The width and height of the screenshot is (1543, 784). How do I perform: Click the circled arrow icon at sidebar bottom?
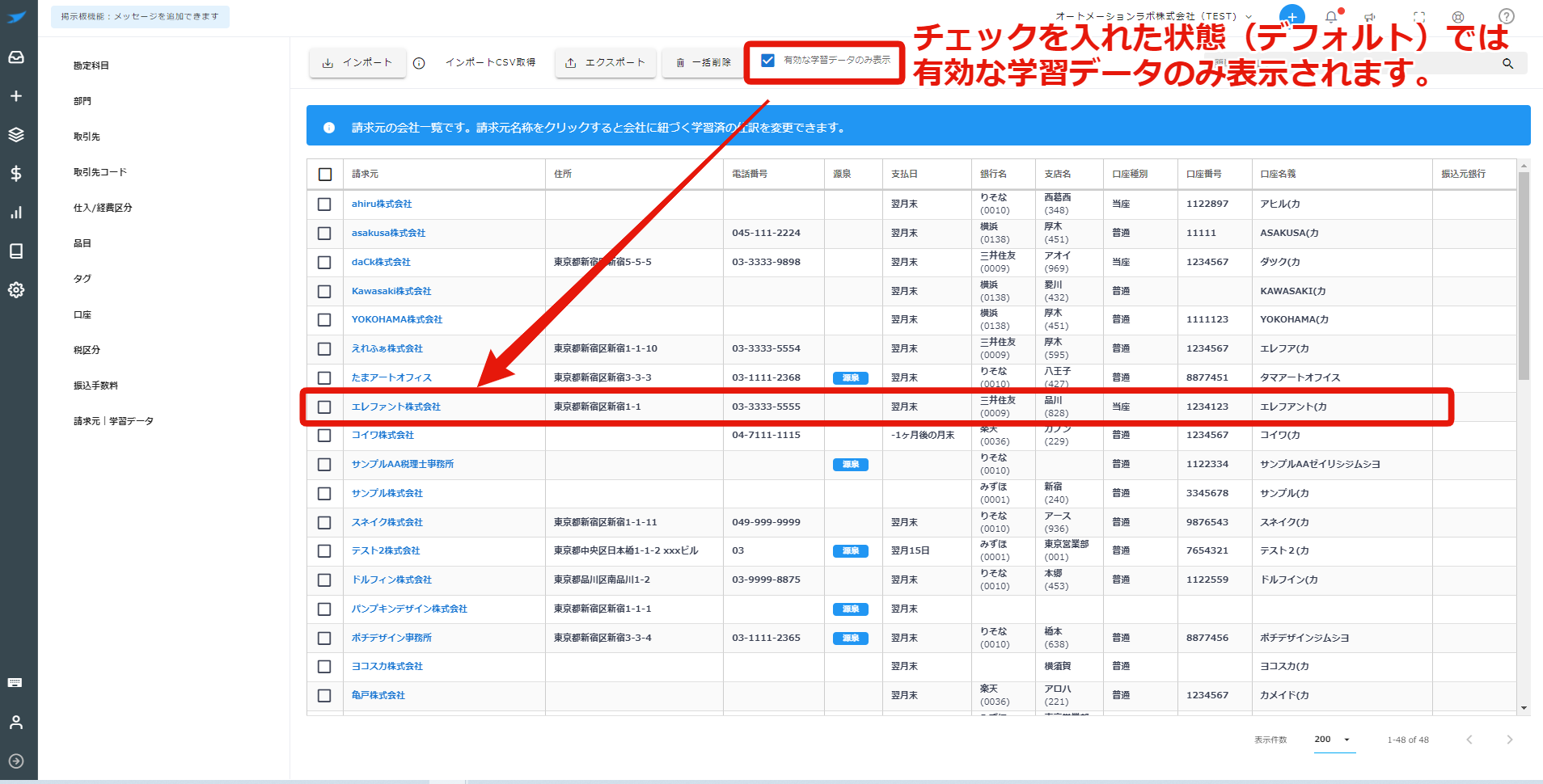click(16, 761)
